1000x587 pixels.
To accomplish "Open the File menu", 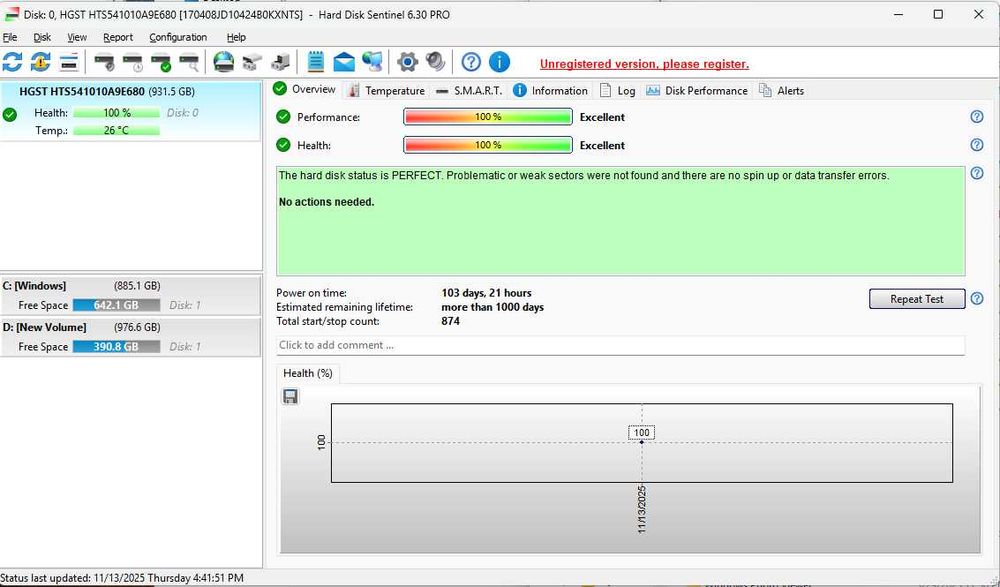I will click(x=10, y=37).
